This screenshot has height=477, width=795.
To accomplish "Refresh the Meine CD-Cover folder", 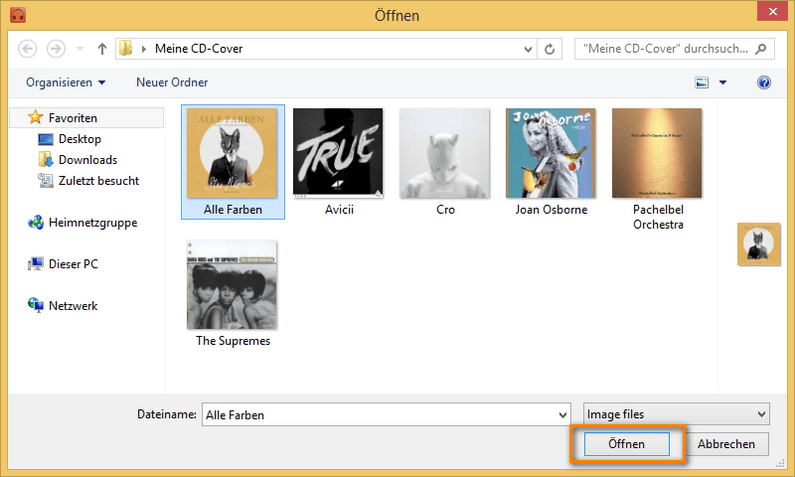I will (550, 49).
